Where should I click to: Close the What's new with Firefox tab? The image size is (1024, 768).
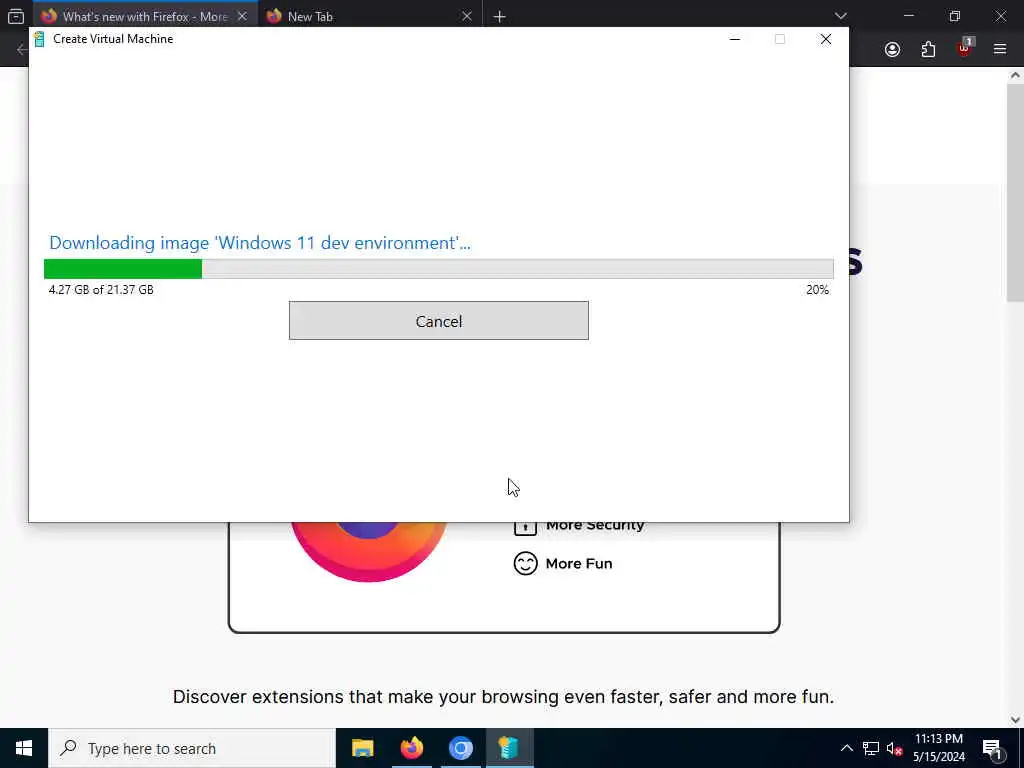(242, 16)
